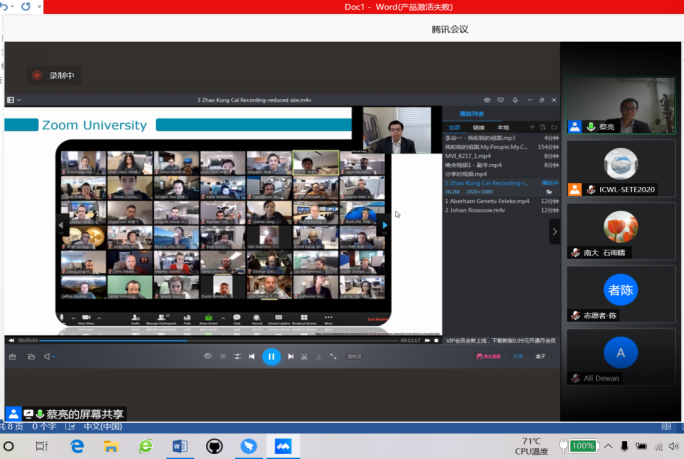Pause the video with the blue button
Screen dimensions: 684x459
271,356
